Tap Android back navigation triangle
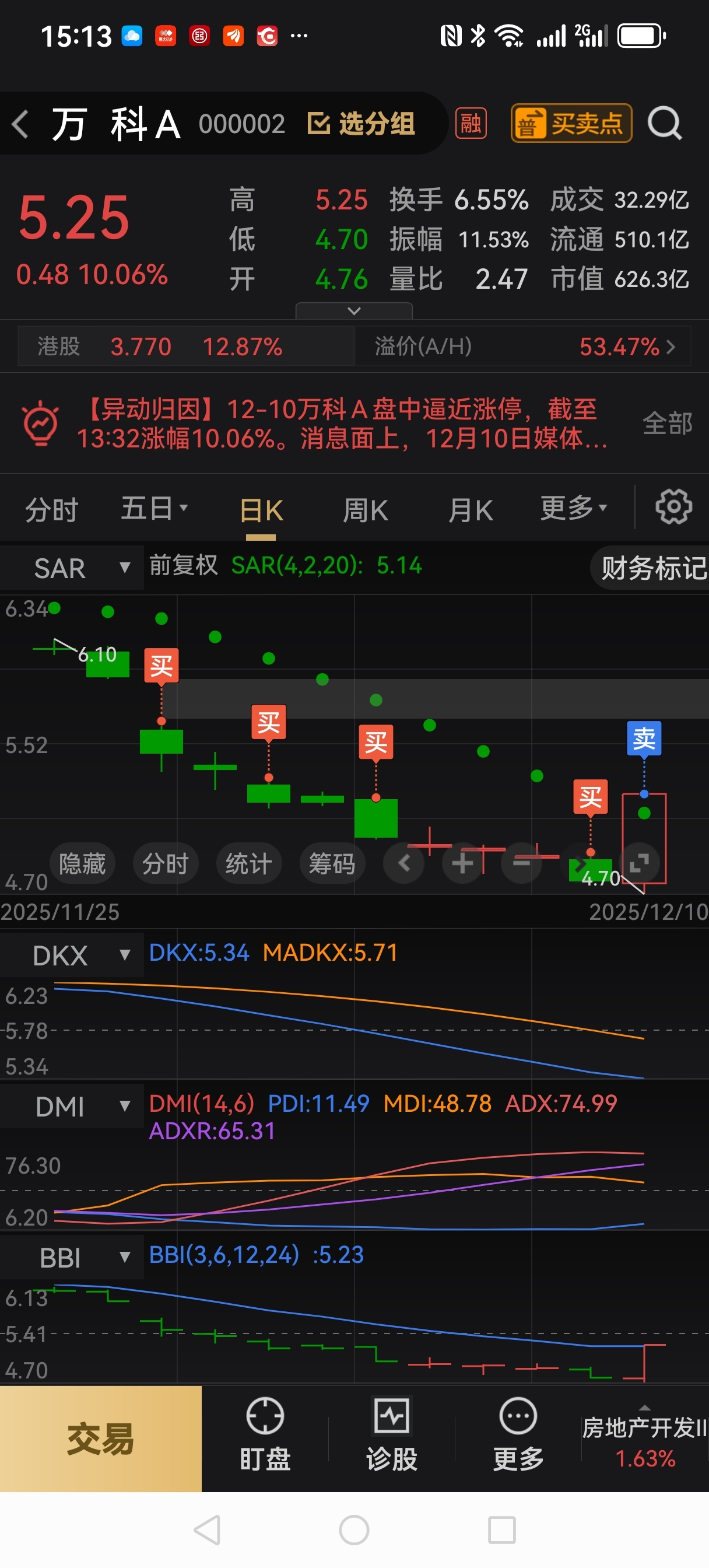This screenshot has width=709, height=1568. pos(207,1529)
